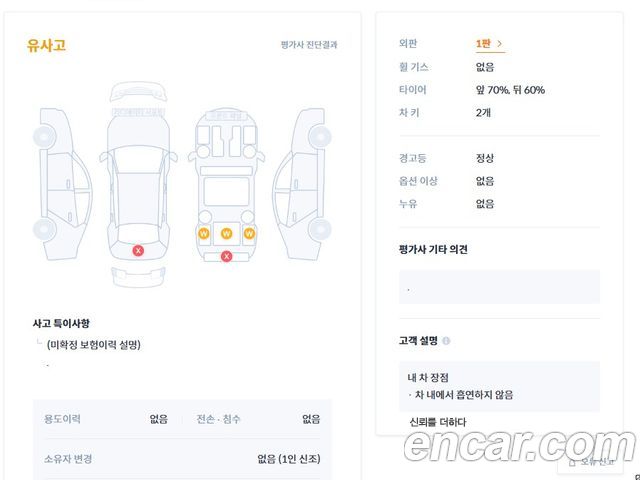
Task: Click the red X marker on the trunk lid
Action: point(138,250)
